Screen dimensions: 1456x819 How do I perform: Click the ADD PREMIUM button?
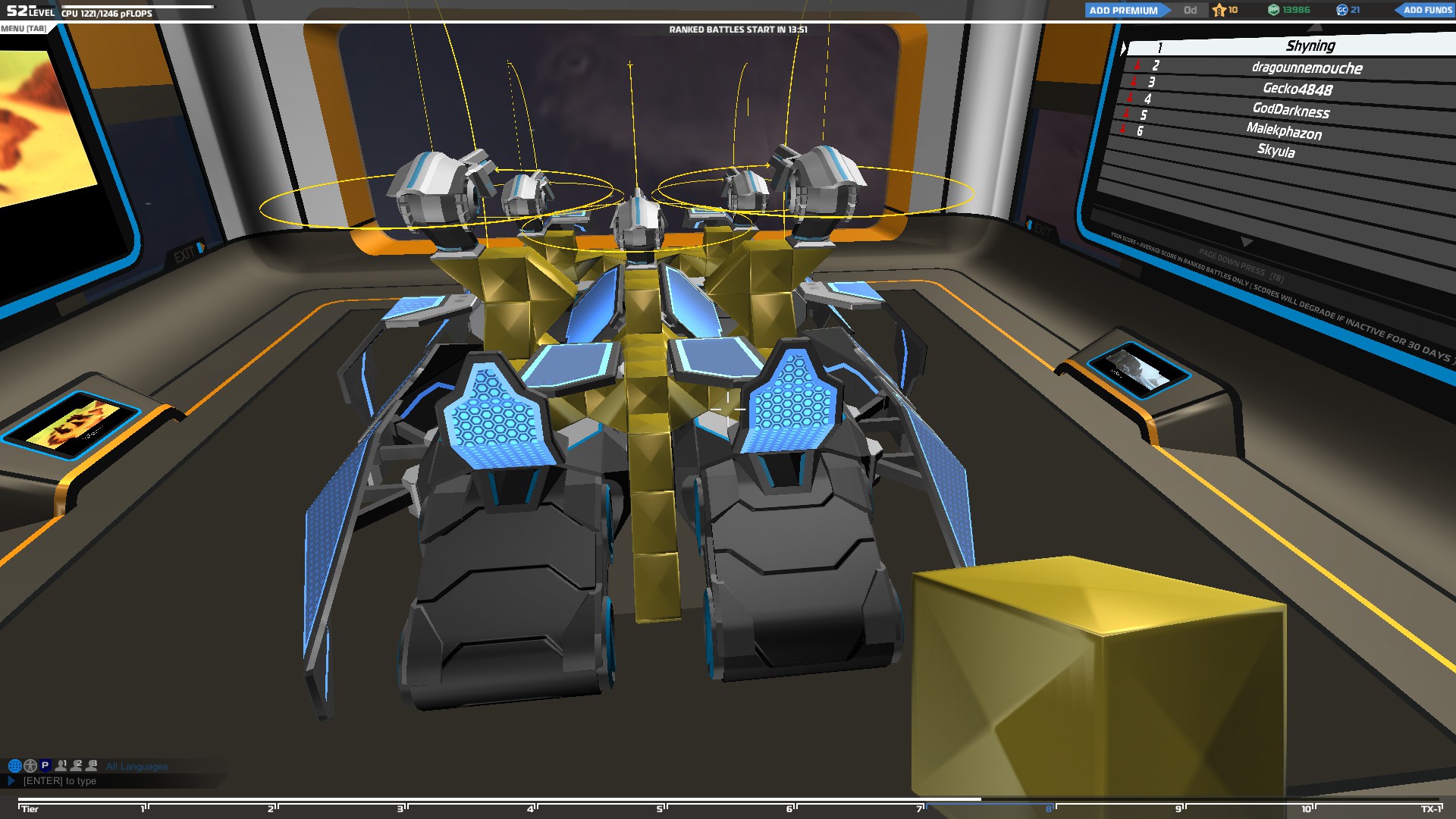coord(1124,10)
